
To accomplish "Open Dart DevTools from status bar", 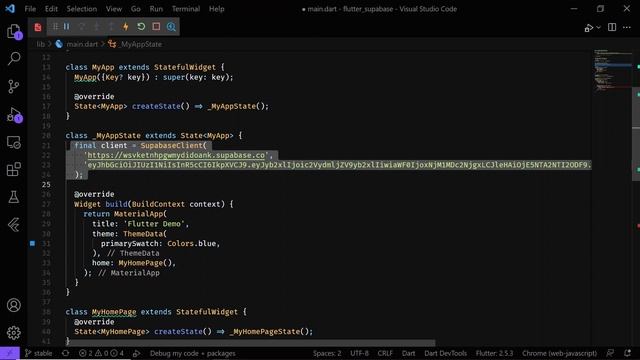I will (445, 353).
